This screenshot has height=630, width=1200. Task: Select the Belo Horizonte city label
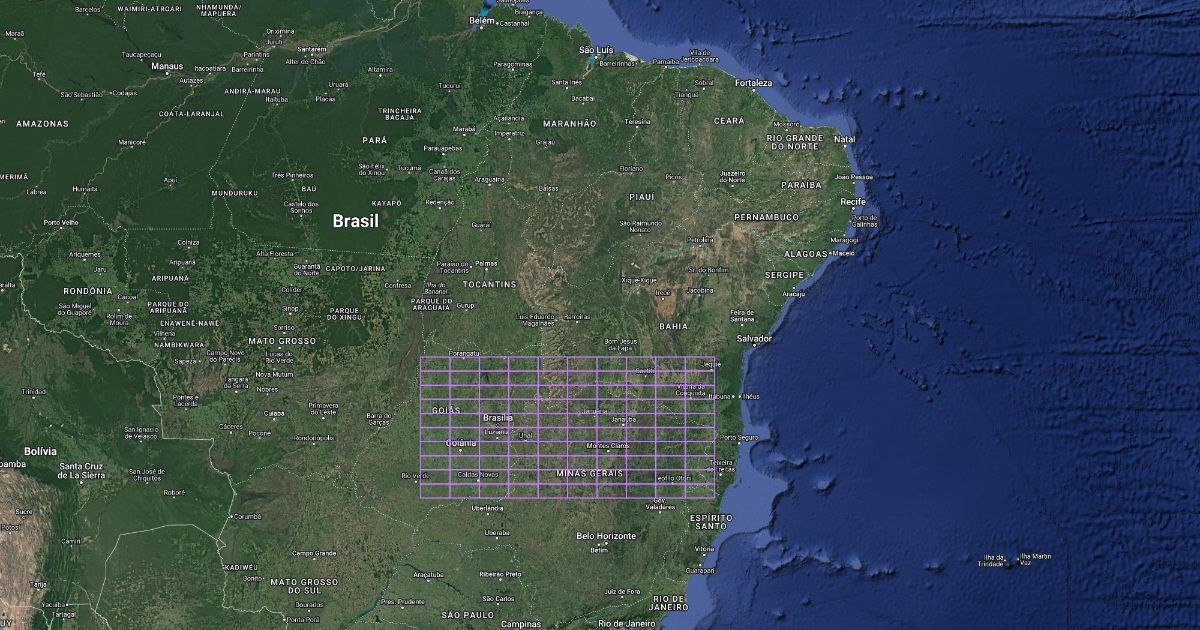pyautogui.click(x=606, y=536)
